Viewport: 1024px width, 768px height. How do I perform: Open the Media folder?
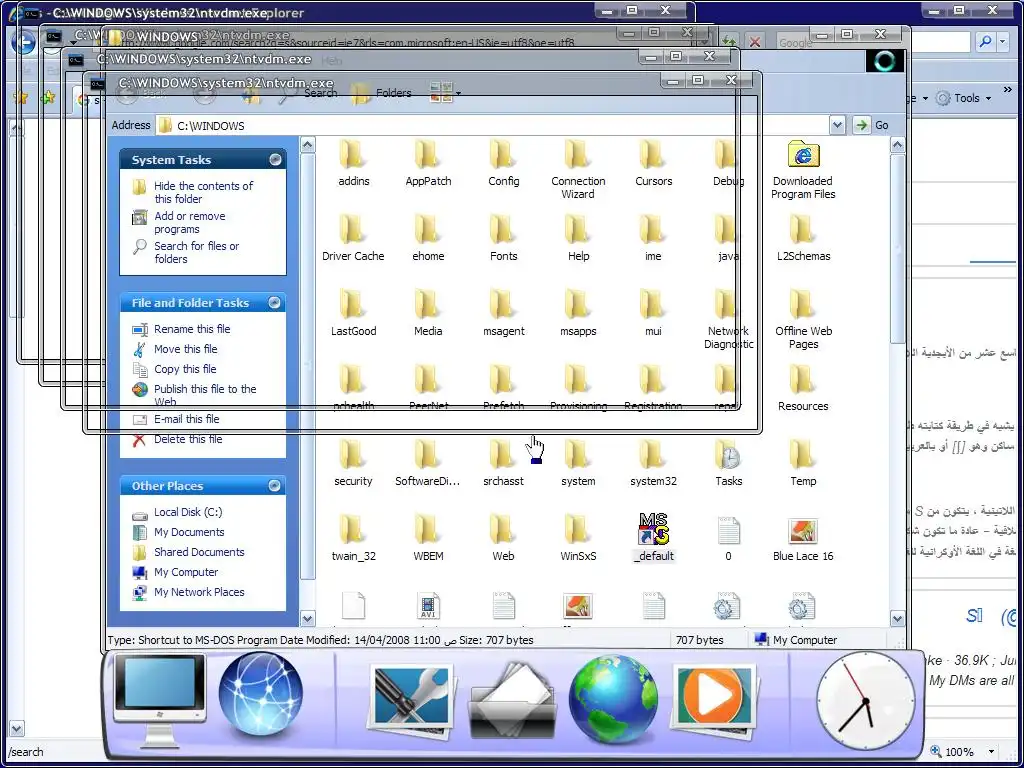(428, 314)
